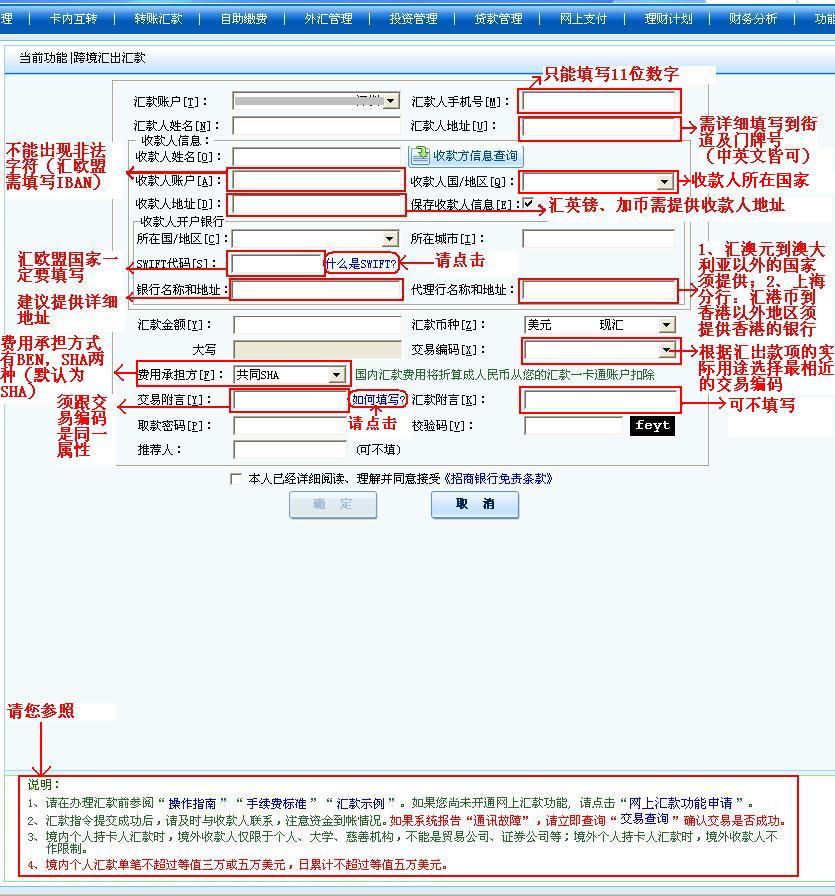
Task: Click the 汇款人地址 input field
Action: click(x=599, y=127)
